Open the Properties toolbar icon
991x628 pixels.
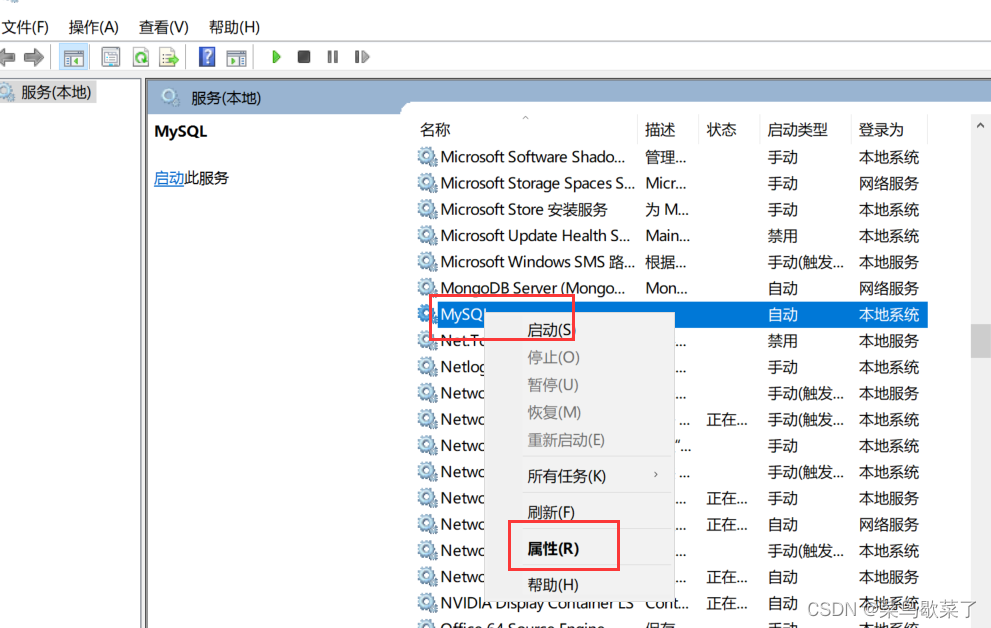tap(111, 57)
